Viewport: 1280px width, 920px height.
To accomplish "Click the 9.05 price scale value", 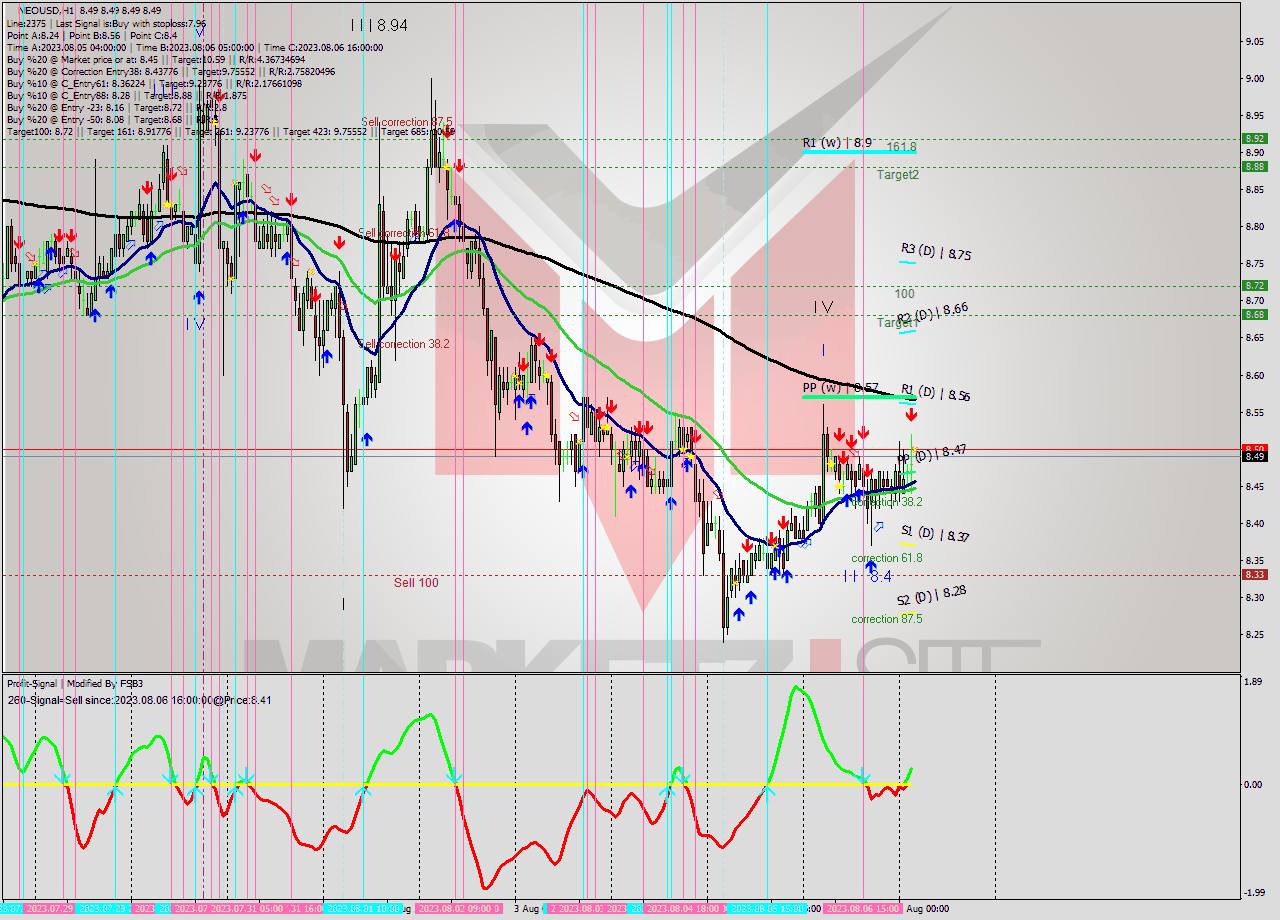I will click(x=1254, y=41).
